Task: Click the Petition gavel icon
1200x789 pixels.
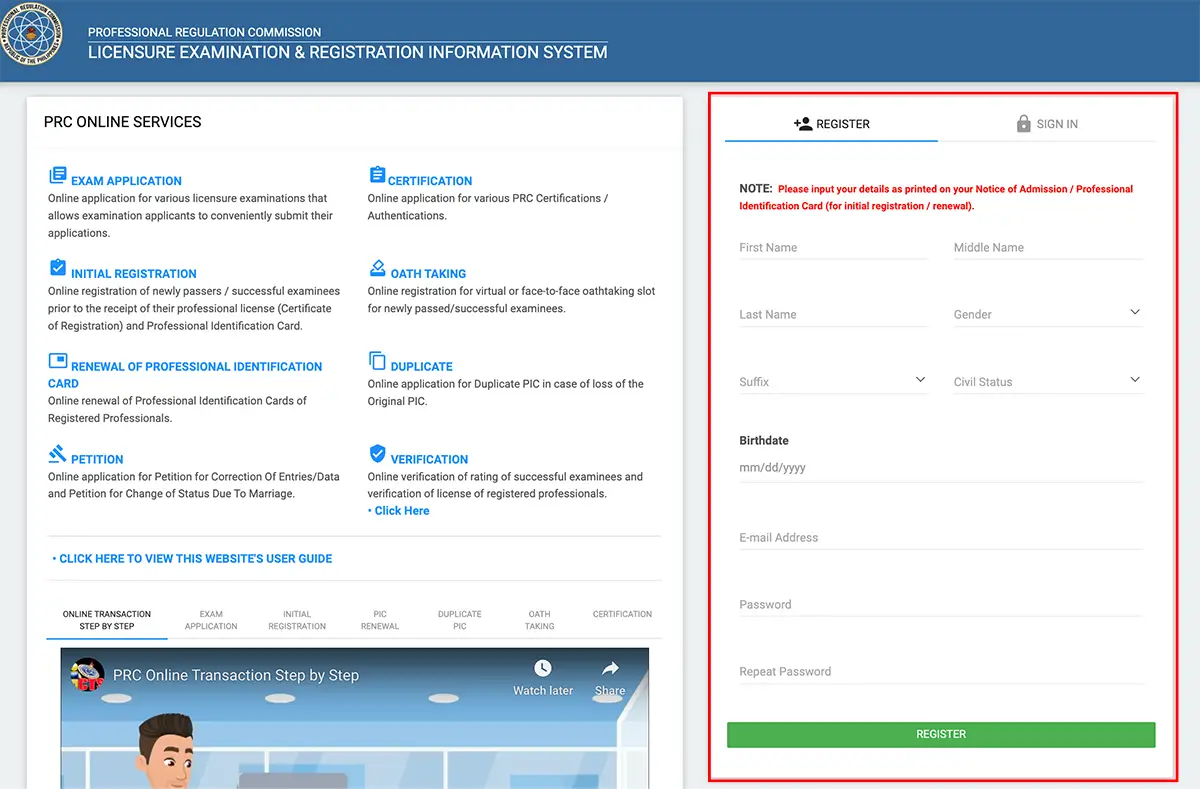Action: [58, 454]
